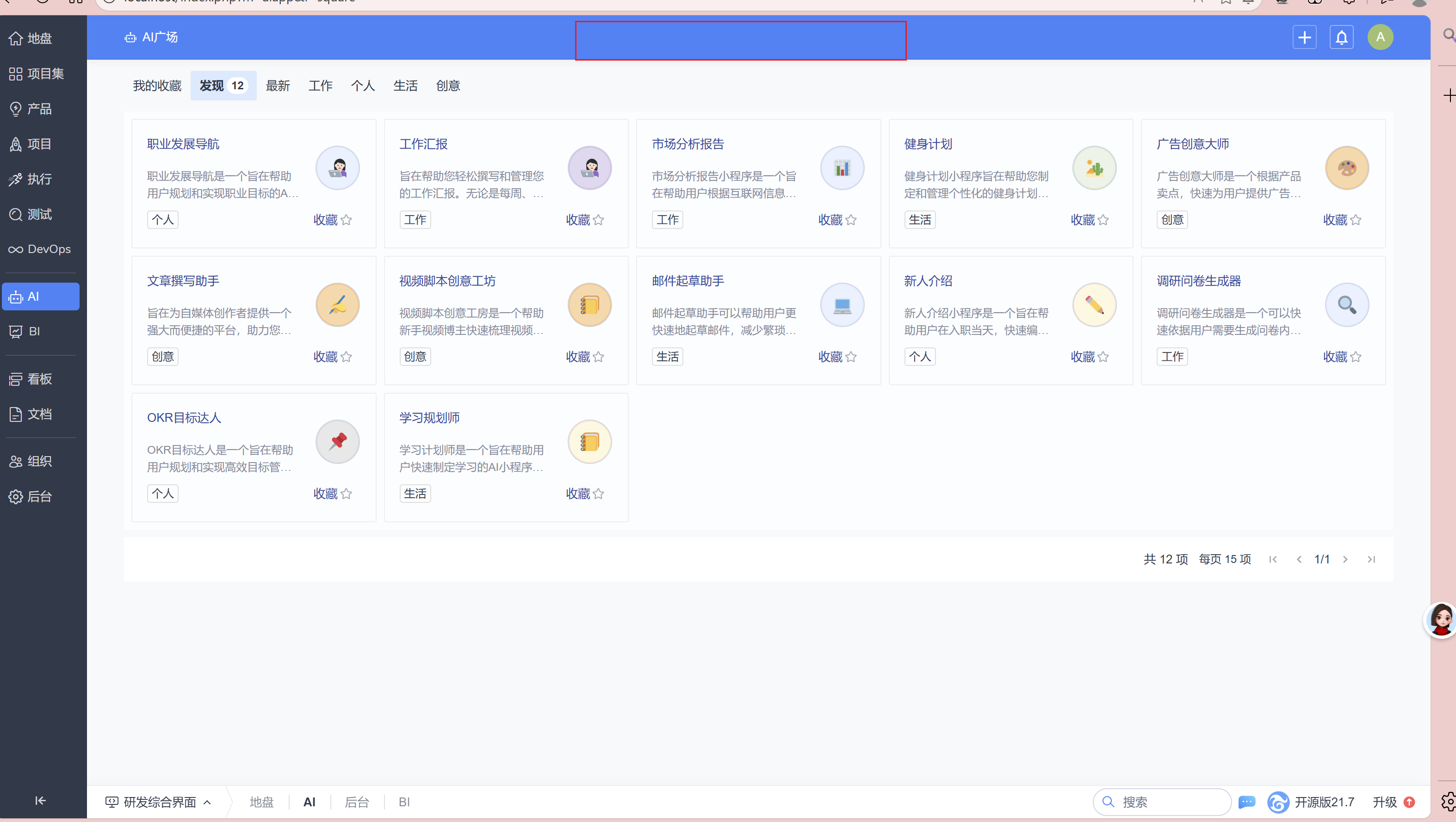Collapse the left sidebar with arrow icon
Viewport: 1456px width, 822px height.
click(40, 800)
